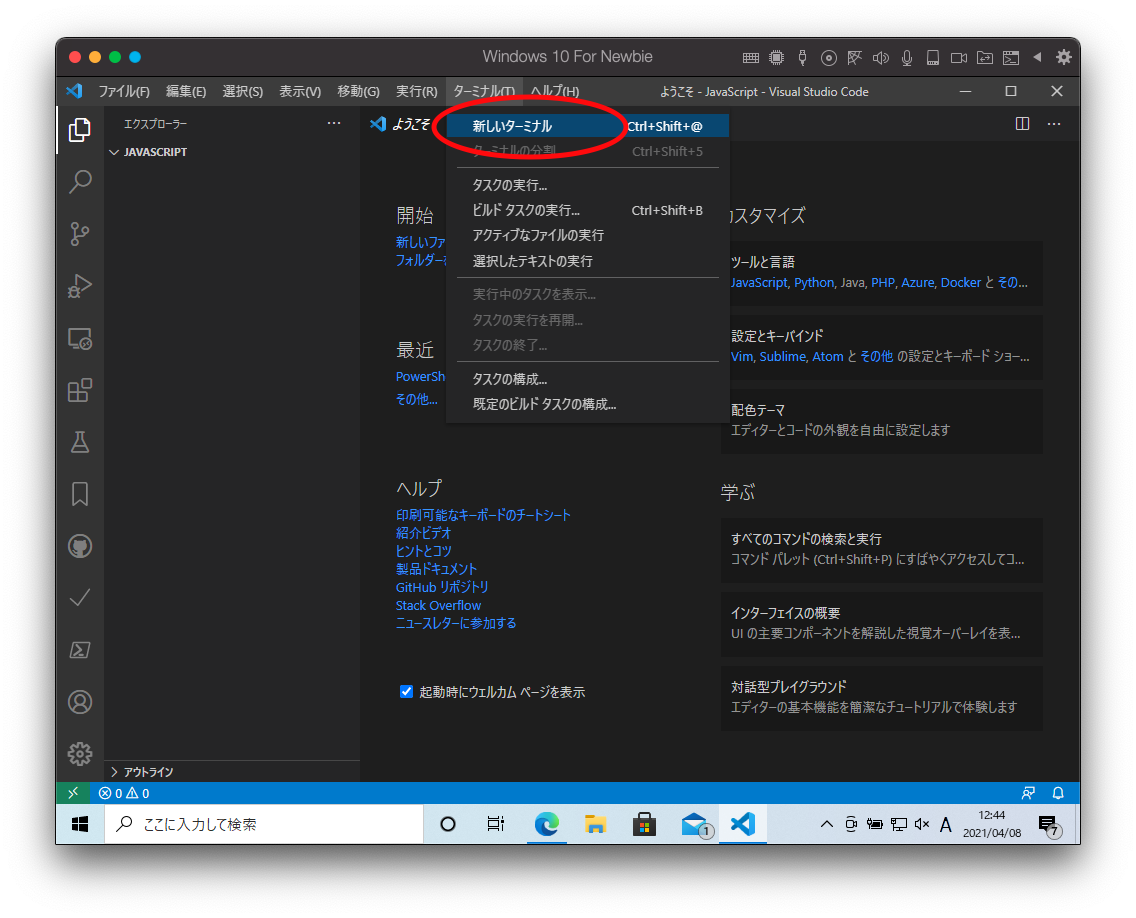Viewport: 1136px width, 918px height.
Task: Select タスクの実行... menu entry
Action: click(588, 185)
